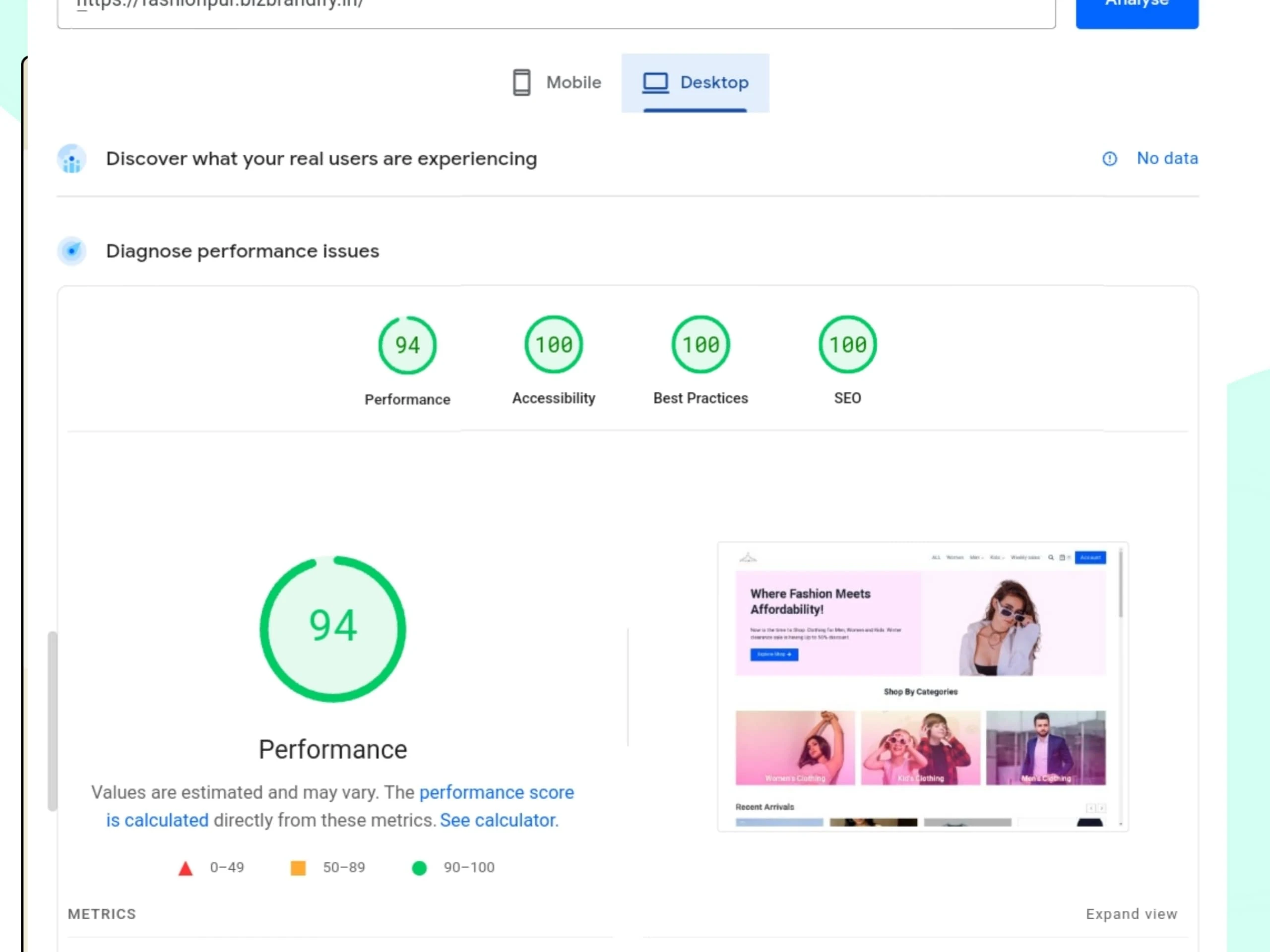This screenshot has height=952, width=1270.
Task: Click the search icon in the site preview navbar
Action: pyautogui.click(x=1051, y=558)
